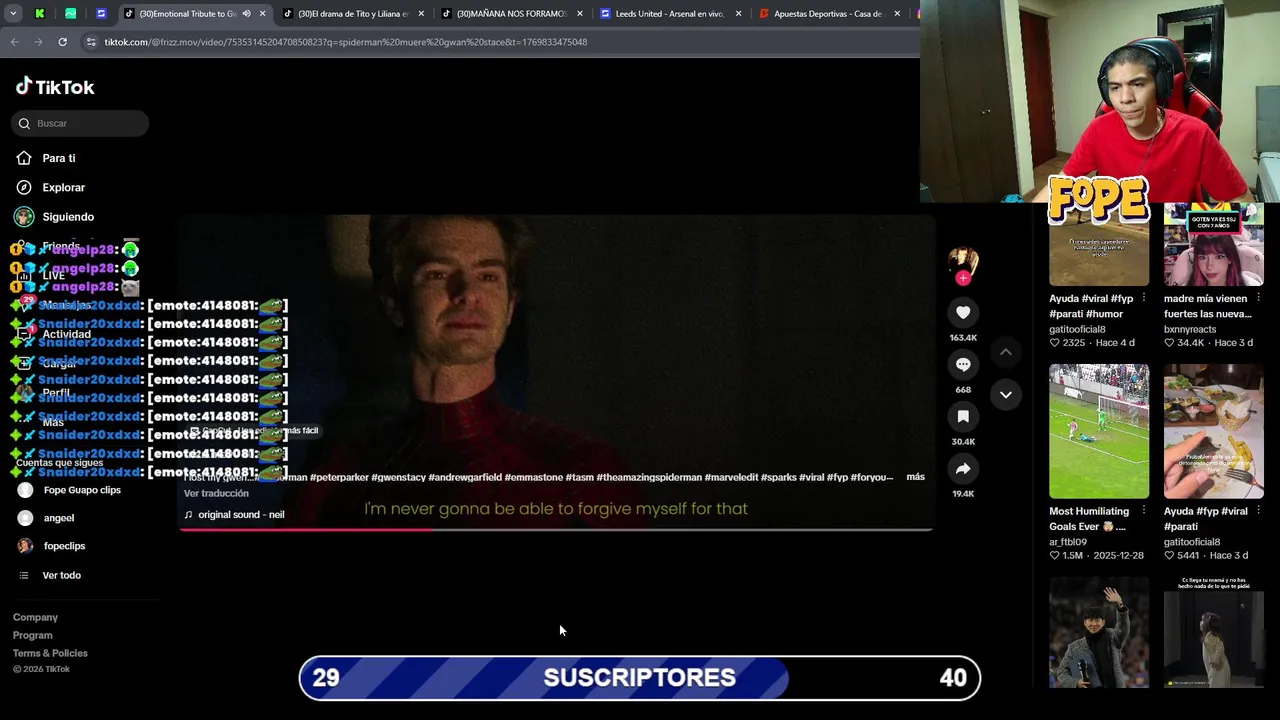The width and height of the screenshot is (1280, 720).
Task: Open 'madre mía vienen fuertes' video thumbnail
Action: click(1213, 245)
